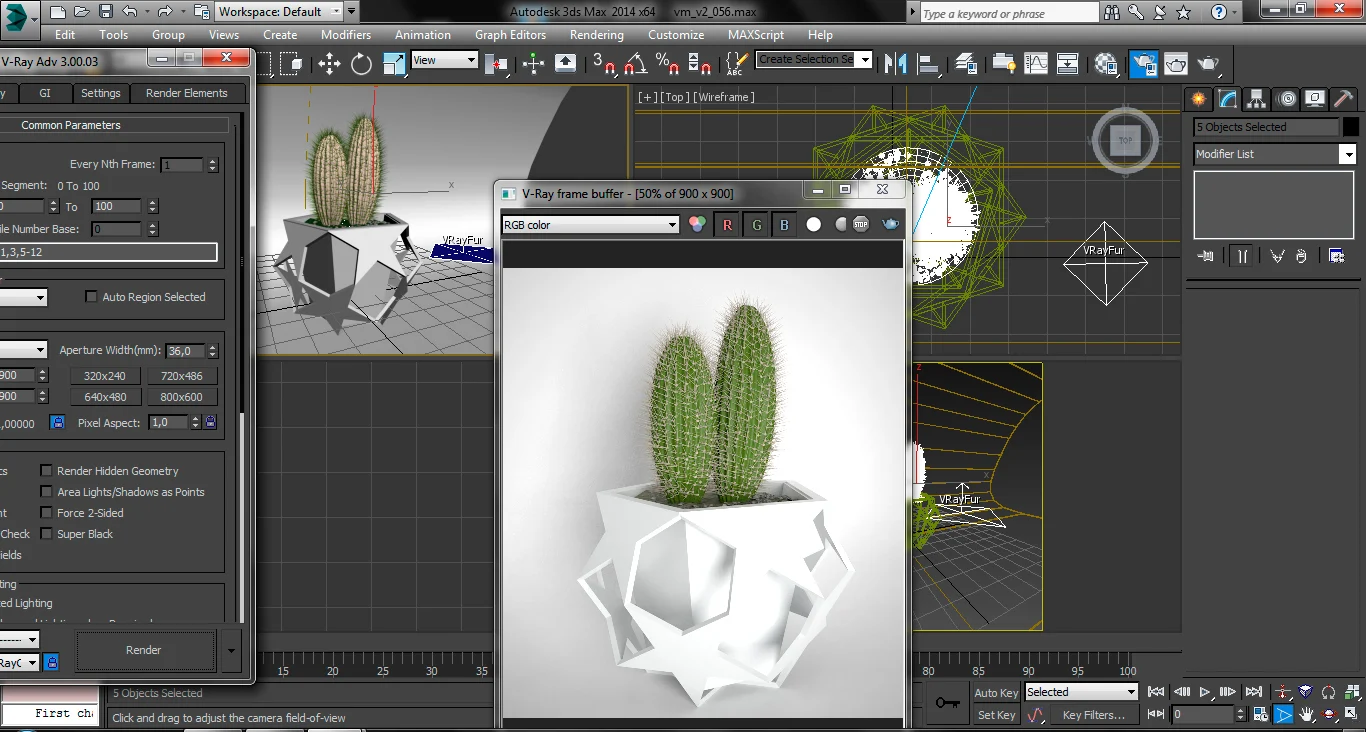This screenshot has width=1366, height=732.
Task: Toggle Pixel Aspect lock icon
Action: 210,423
